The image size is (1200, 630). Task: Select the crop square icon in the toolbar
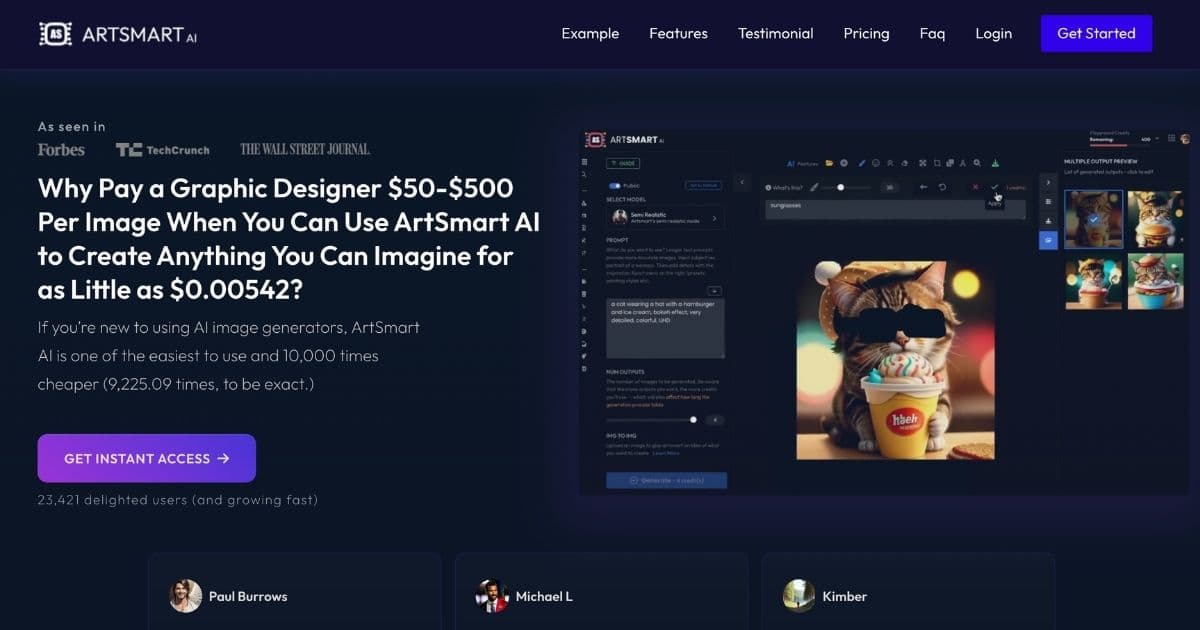[x=936, y=163]
